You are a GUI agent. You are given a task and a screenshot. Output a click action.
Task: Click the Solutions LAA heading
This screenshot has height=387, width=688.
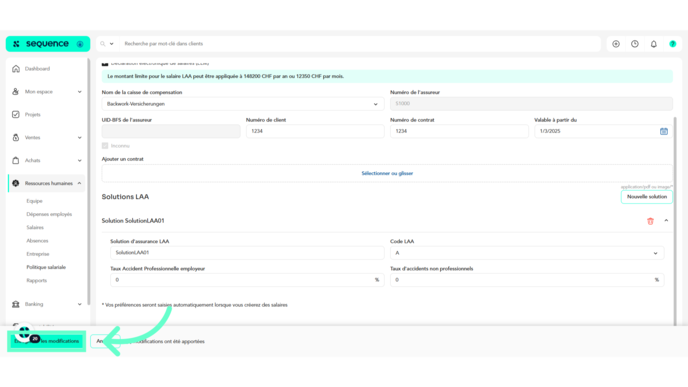[x=125, y=197]
